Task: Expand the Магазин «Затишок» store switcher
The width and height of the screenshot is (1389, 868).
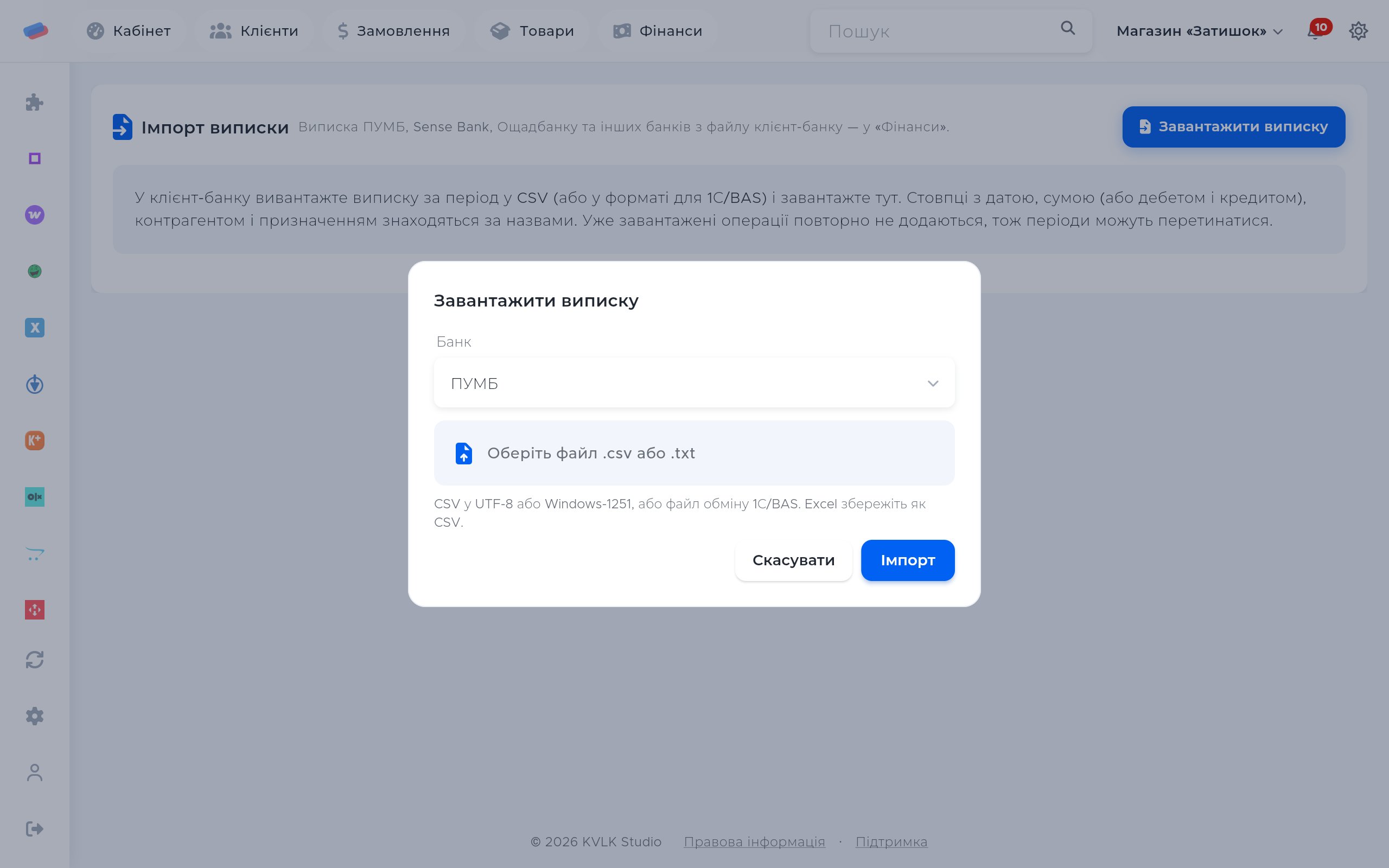Action: tap(1200, 31)
